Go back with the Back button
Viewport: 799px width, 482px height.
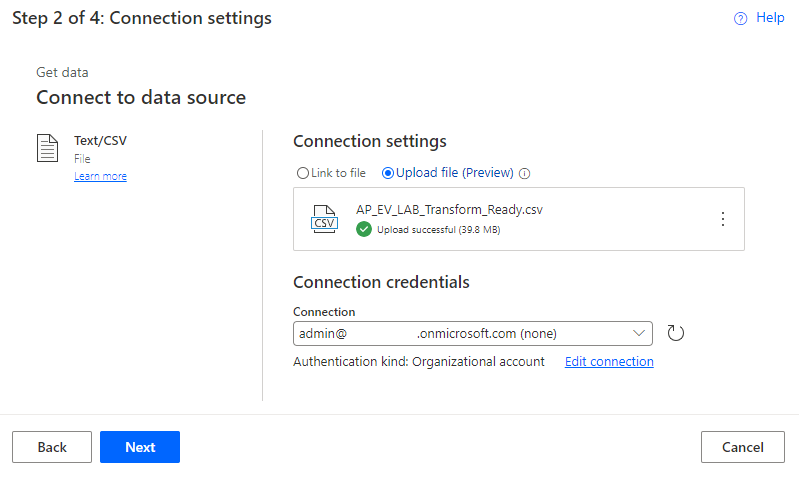52,447
